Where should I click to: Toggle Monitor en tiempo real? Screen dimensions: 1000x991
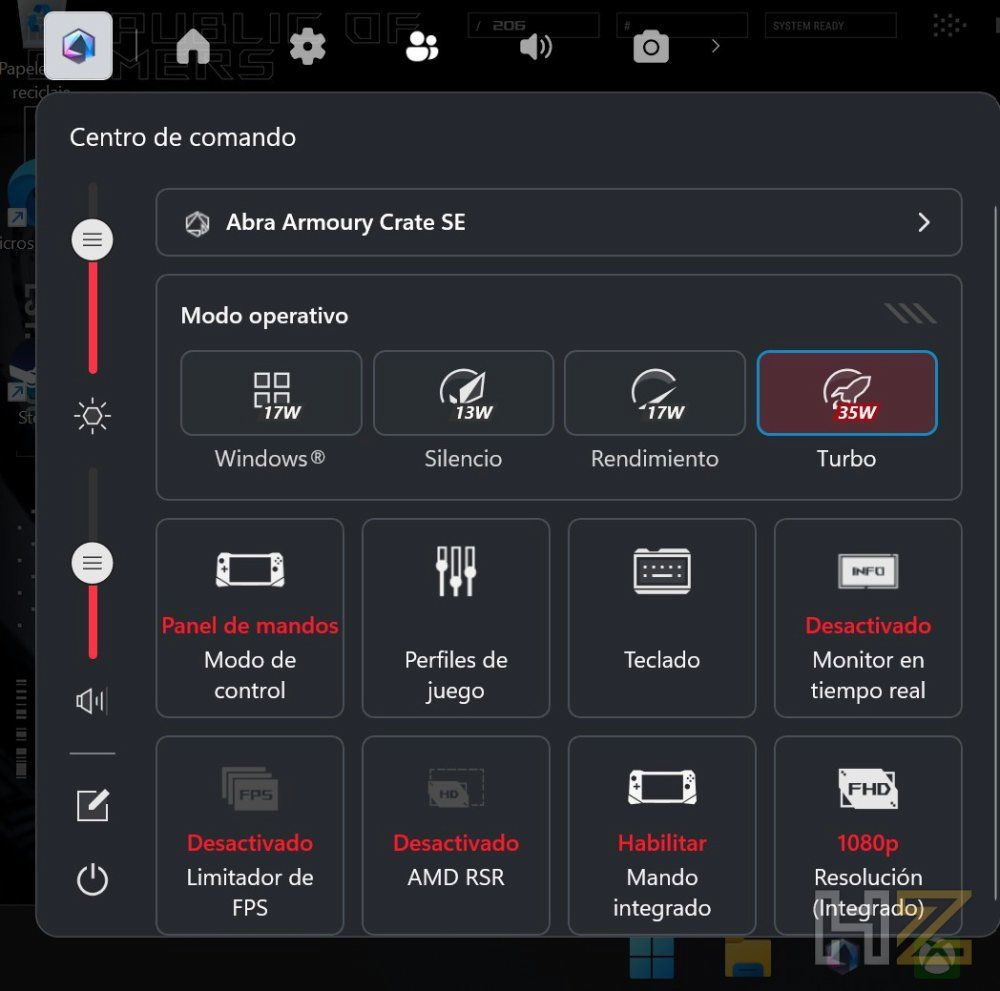click(868, 618)
